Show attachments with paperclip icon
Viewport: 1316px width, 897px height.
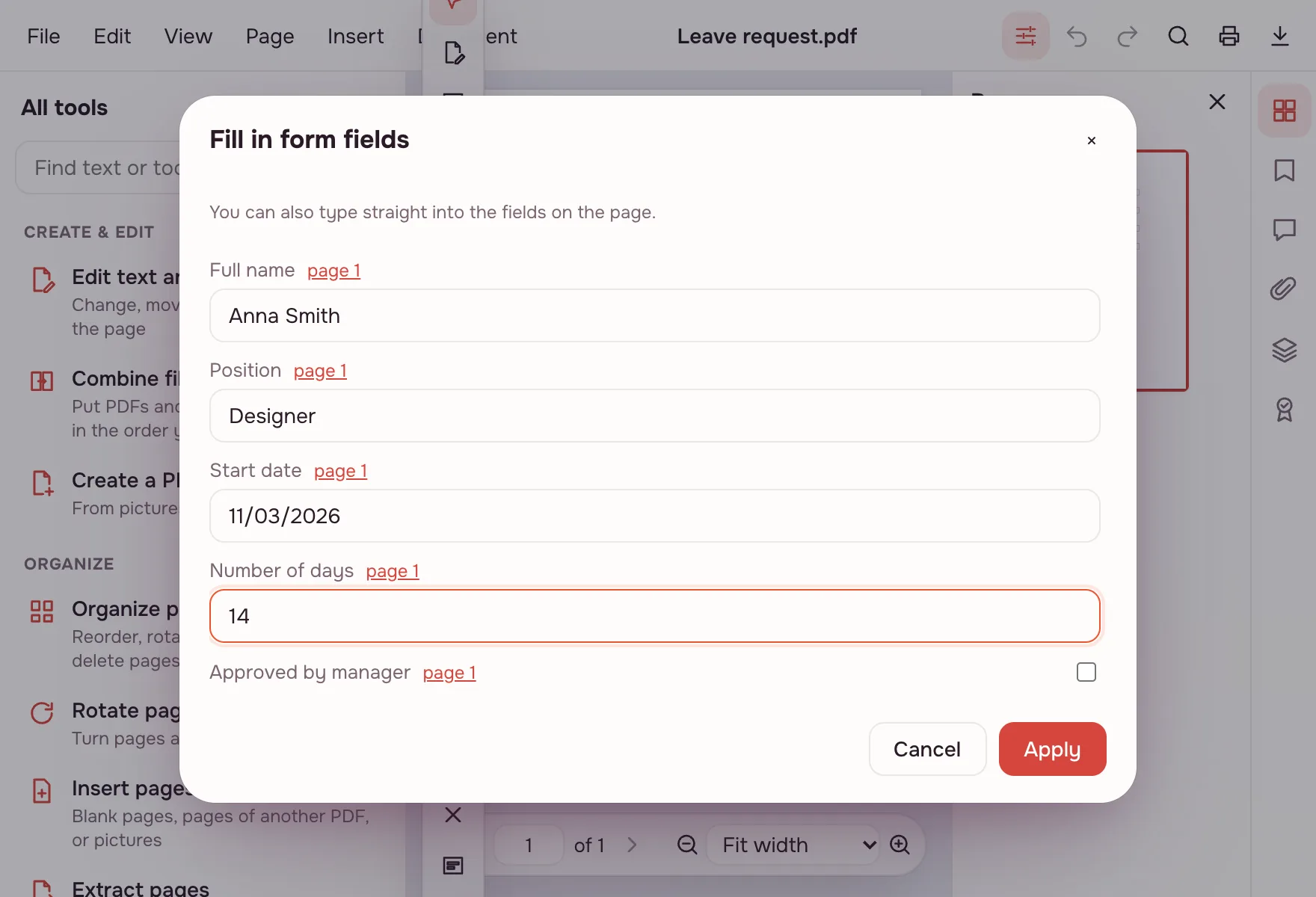point(1285,289)
